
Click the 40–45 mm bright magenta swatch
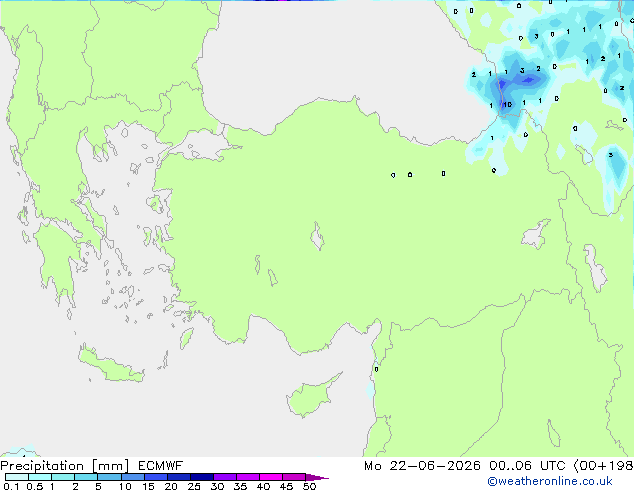click(271, 477)
